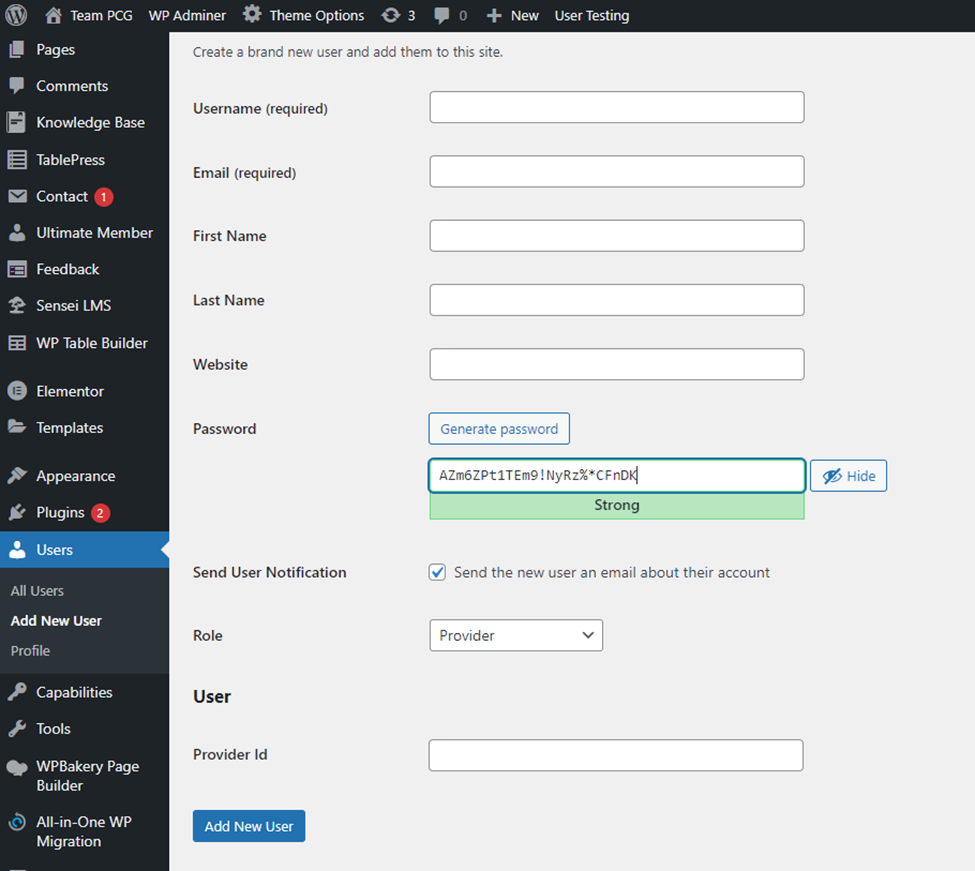This screenshot has height=871, width=975.
Task: Submit the form with Add New User button
Action: pos(249,826)
